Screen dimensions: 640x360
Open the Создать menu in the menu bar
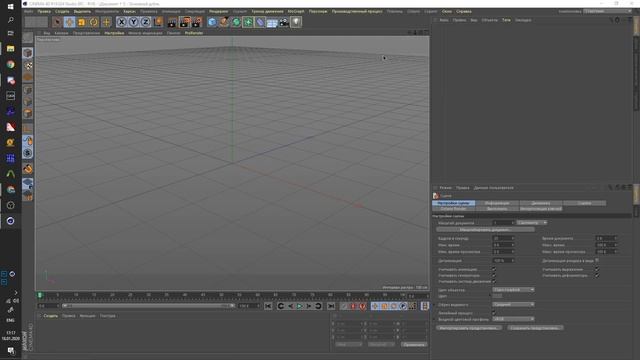(62, 11)
